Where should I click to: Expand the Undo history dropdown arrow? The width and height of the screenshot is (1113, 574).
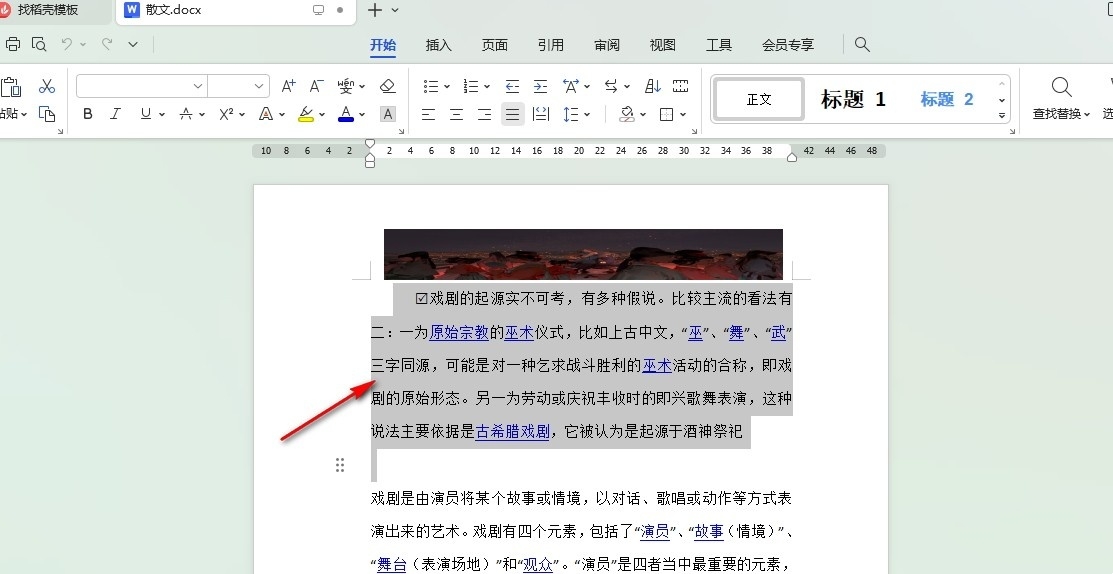pyautogui.click(x=83, y=45)
